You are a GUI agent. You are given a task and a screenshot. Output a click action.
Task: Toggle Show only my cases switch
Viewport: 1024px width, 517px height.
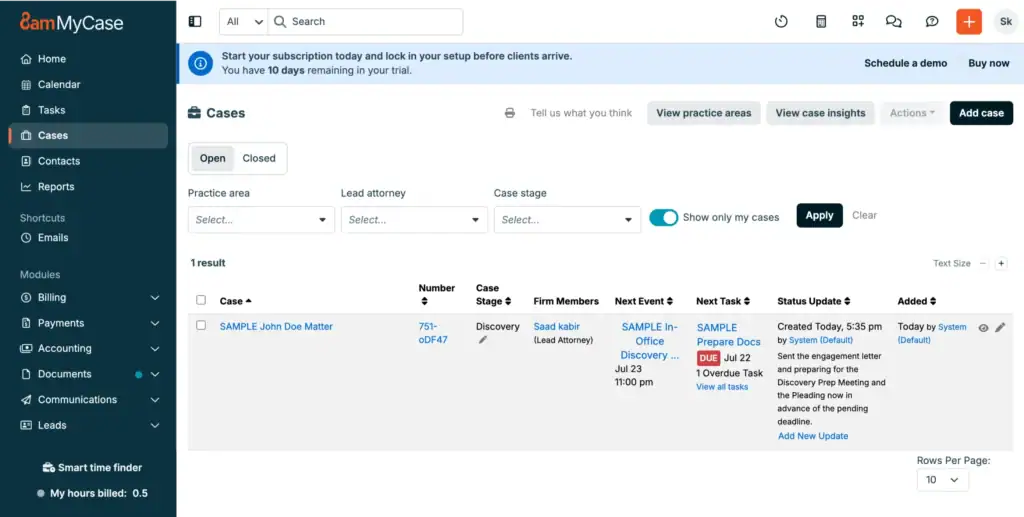pos(664,217)
